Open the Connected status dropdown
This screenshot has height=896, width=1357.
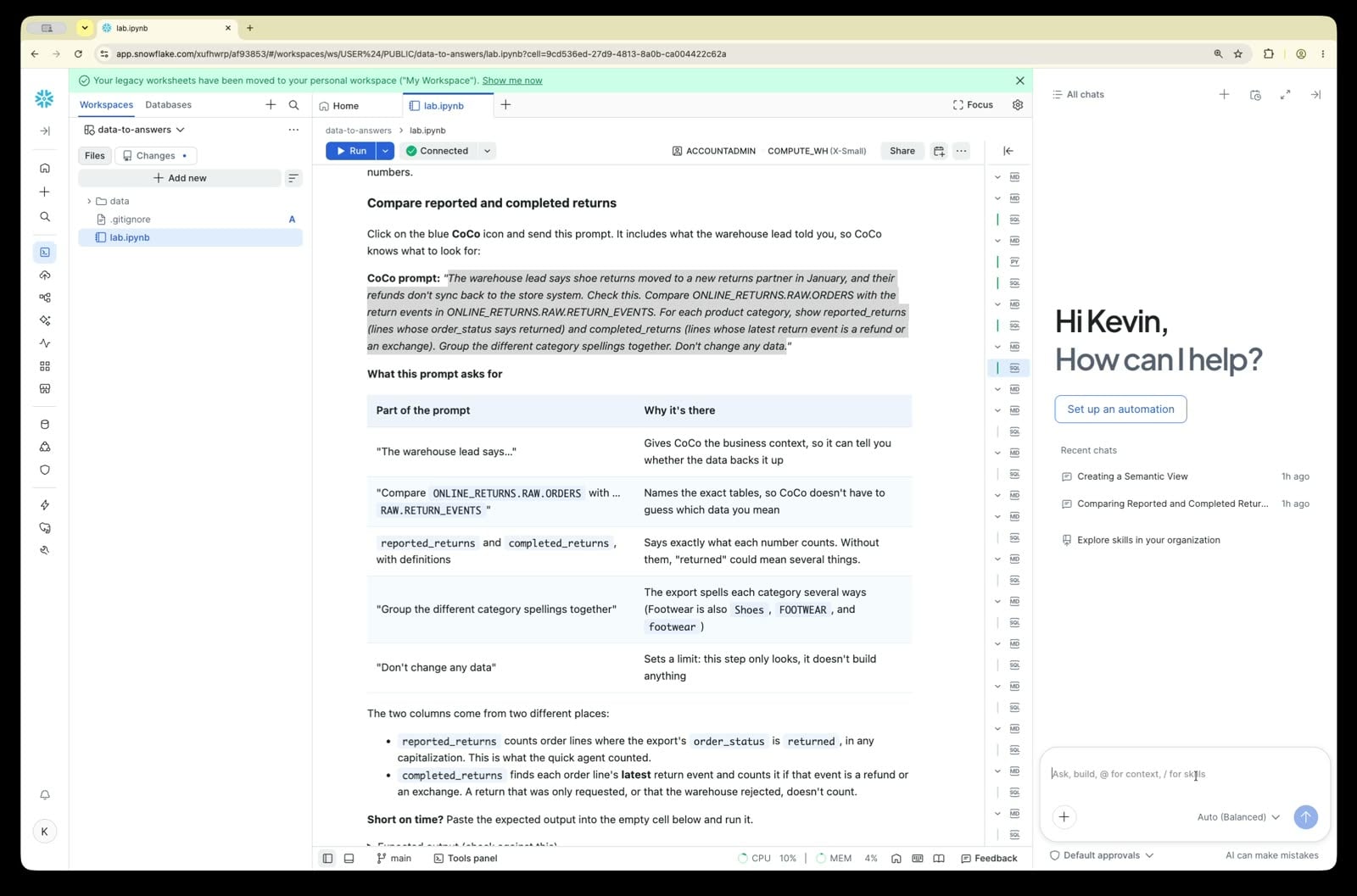488,151
